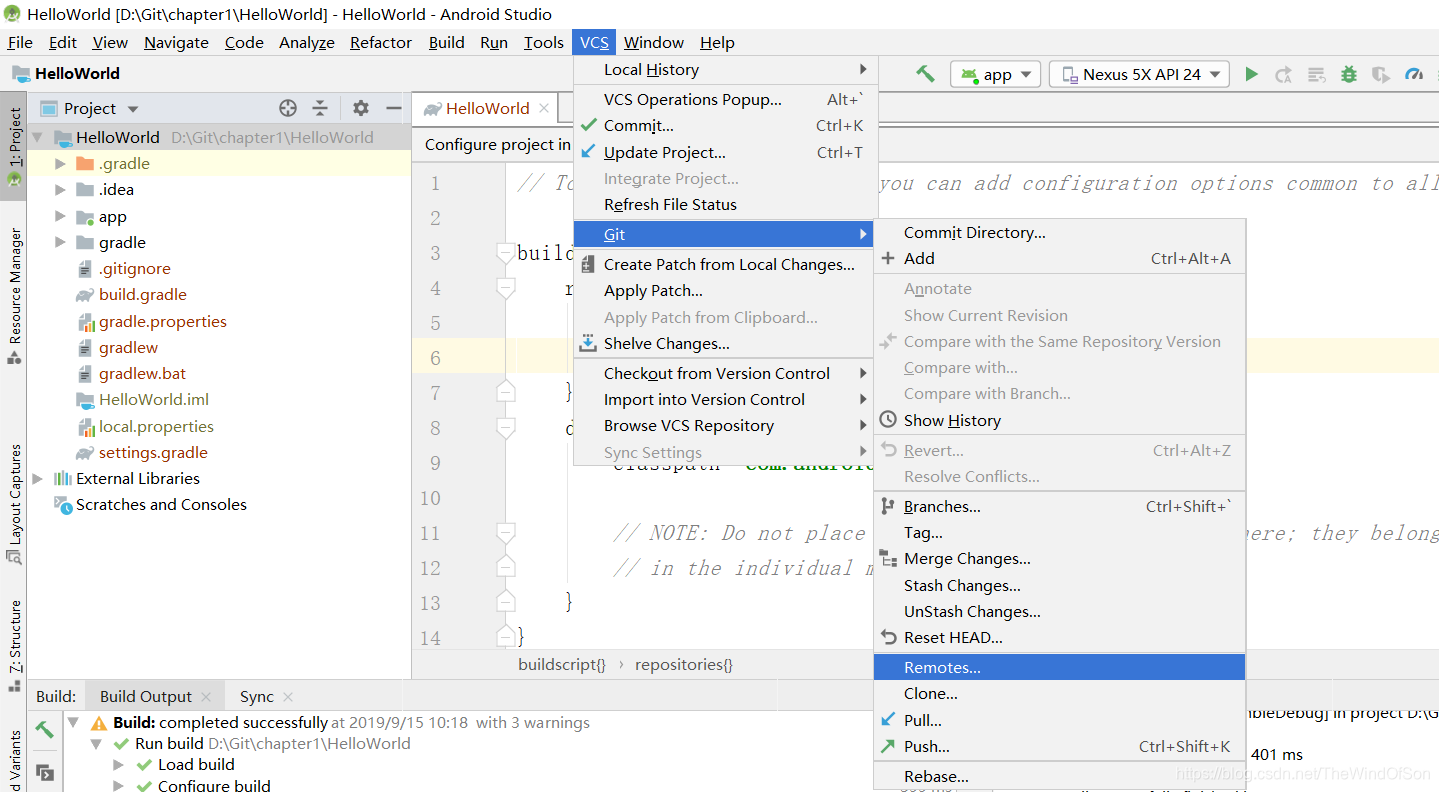This screenshot has width=1439, height=792.
Task: Click Add in the Git submenu
Action: pos(1059,259)
